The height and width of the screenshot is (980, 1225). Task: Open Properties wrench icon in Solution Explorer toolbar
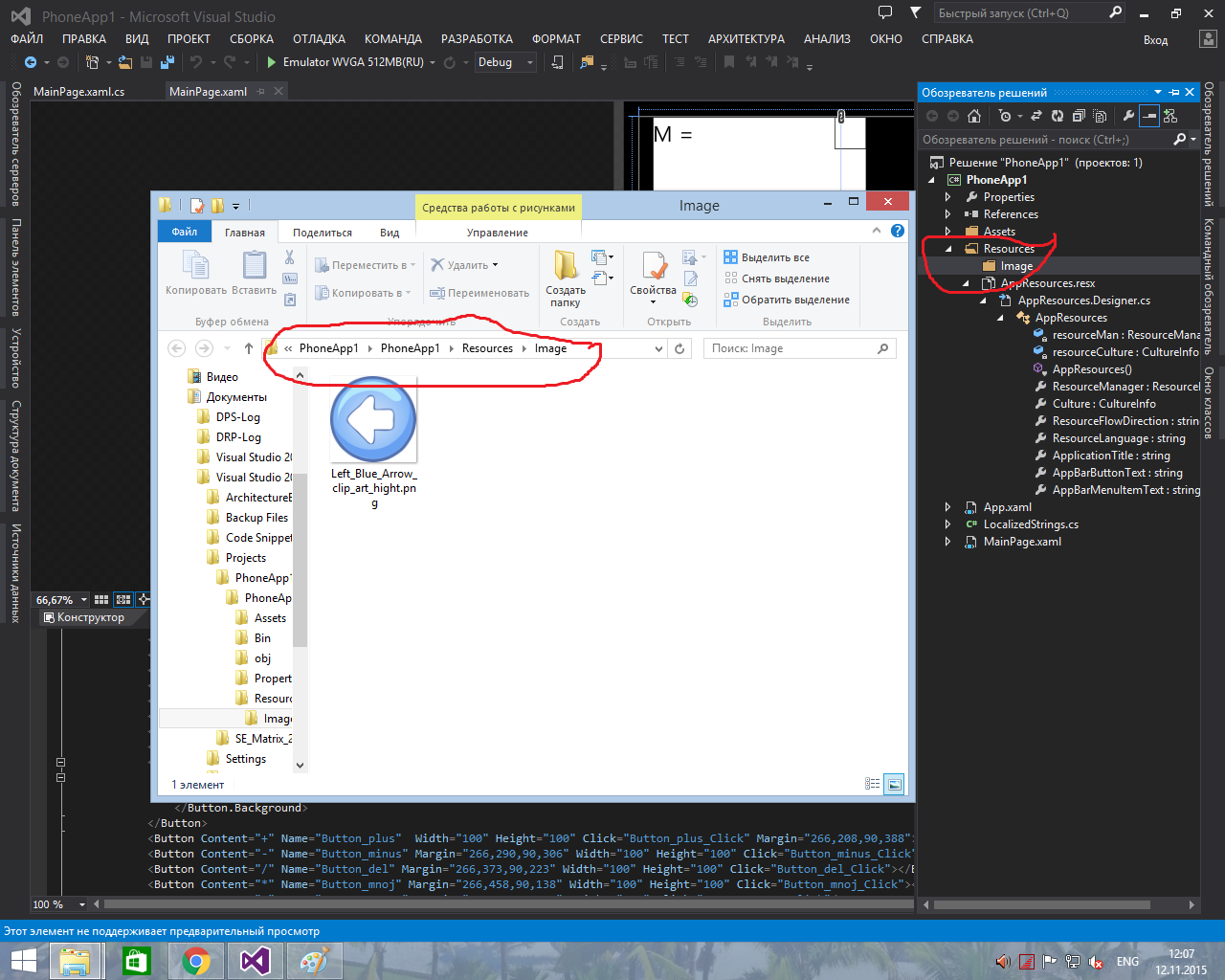click(1128, 116)
